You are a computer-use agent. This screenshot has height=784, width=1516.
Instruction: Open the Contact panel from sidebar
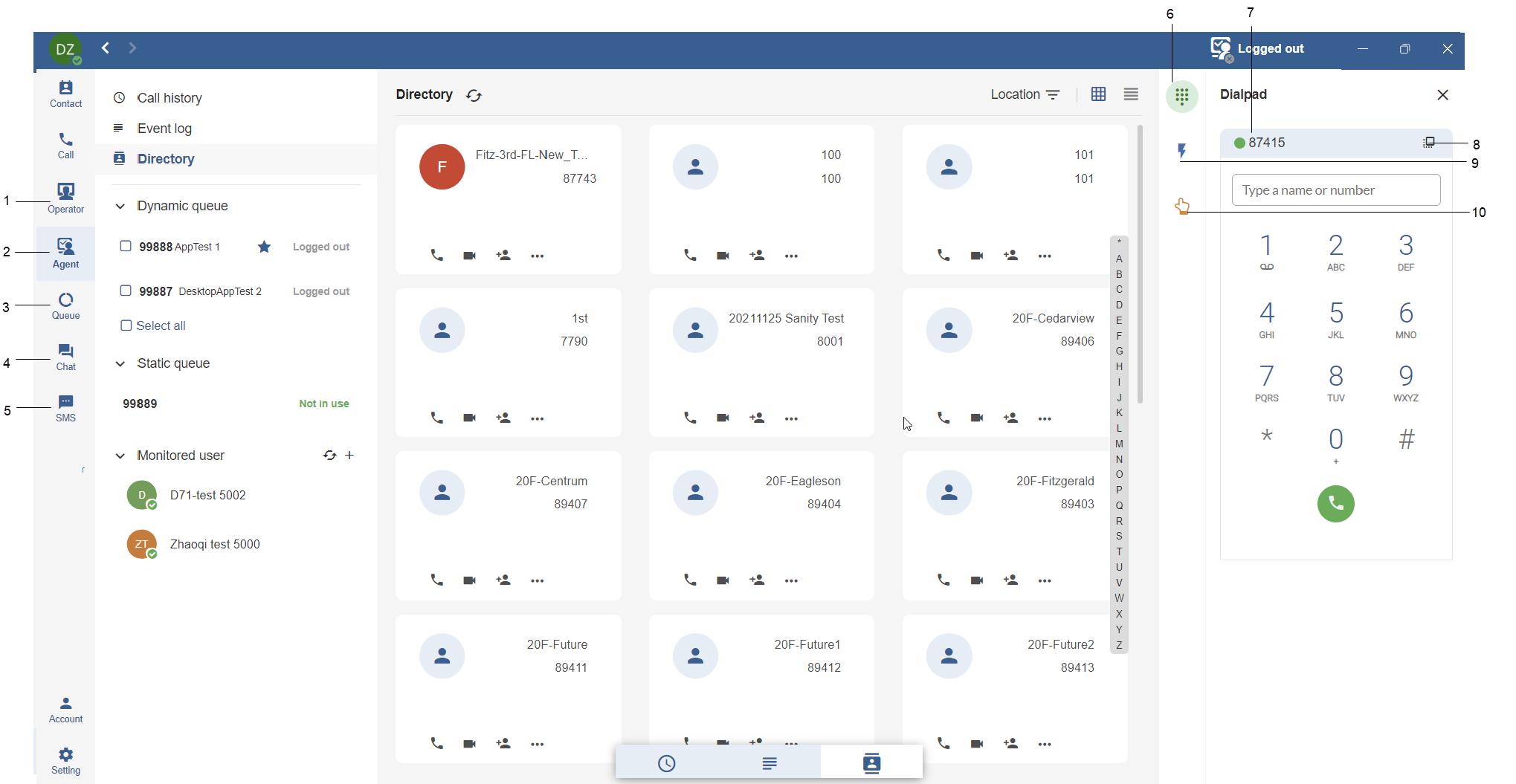click(x=65, y=93)
